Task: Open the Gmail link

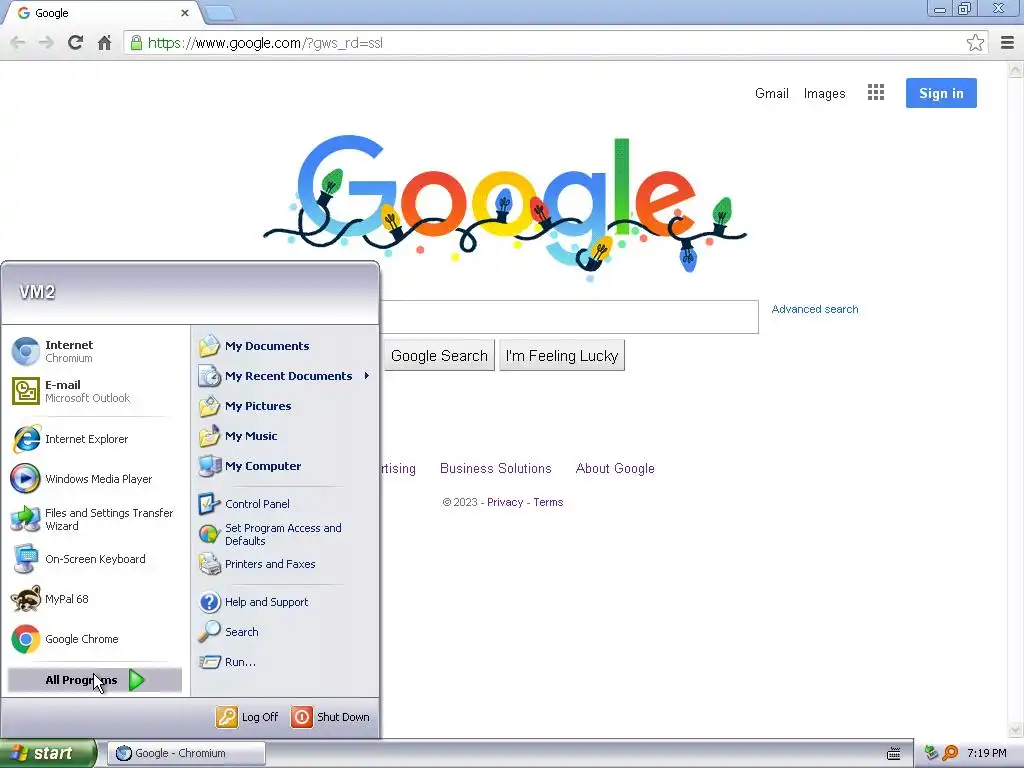Action: [772, 93]
